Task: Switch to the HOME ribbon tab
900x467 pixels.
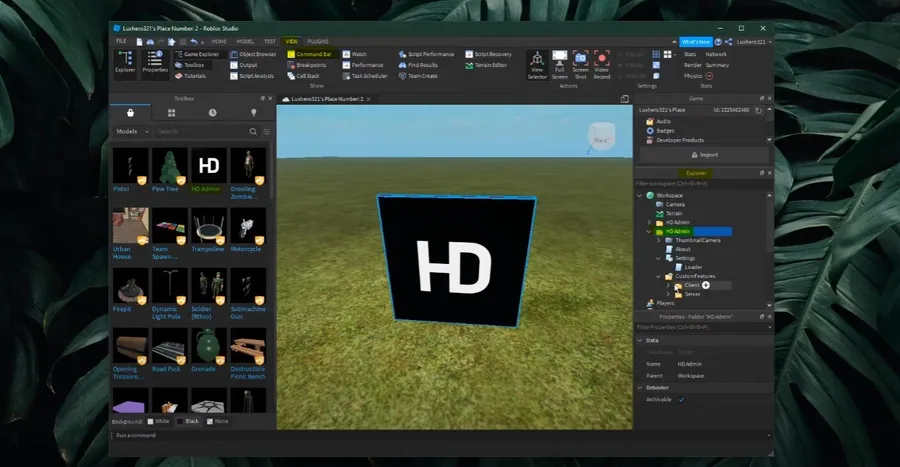Action: (x=219, y=41)
